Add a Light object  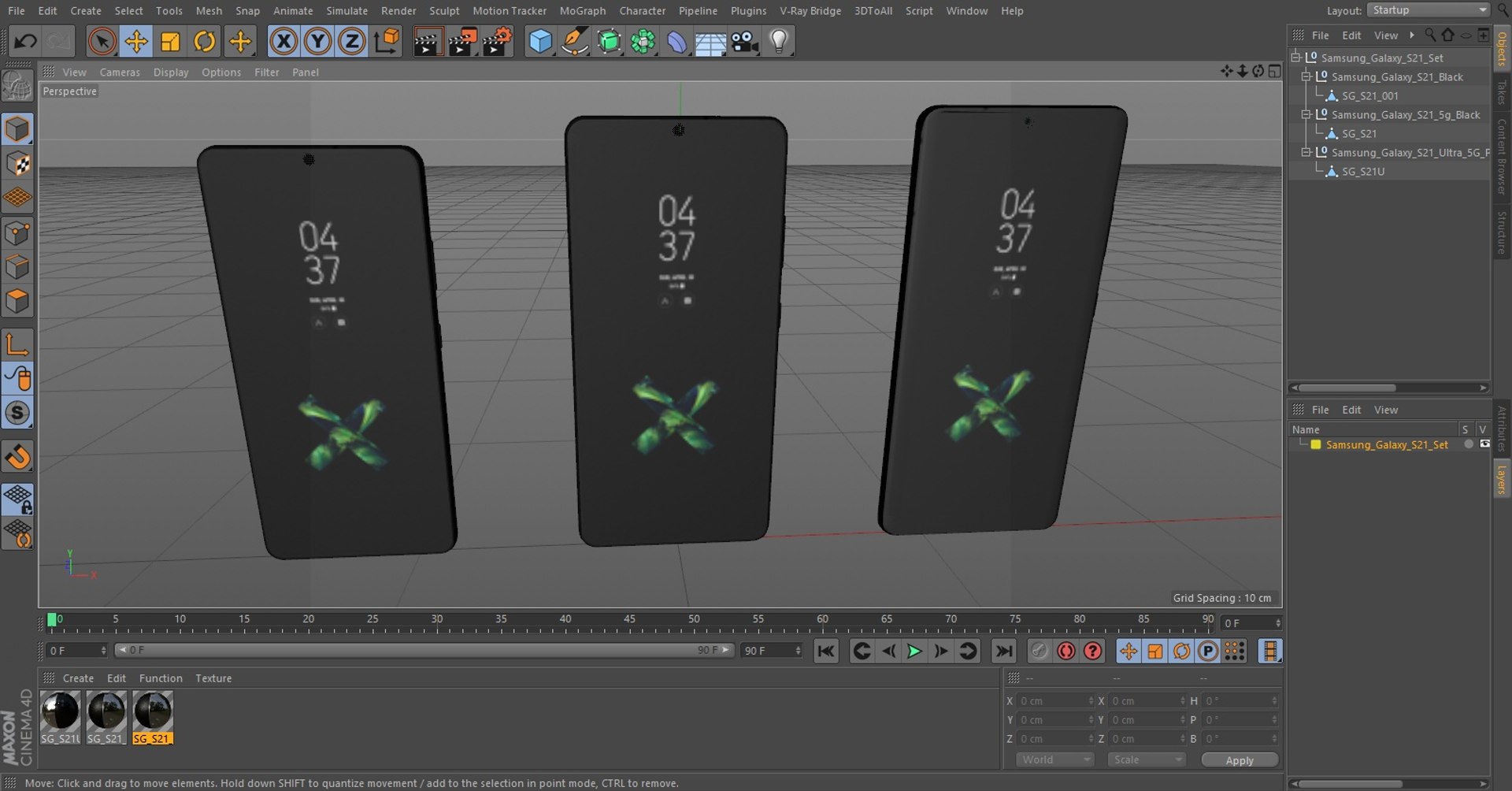pos(779,41)
